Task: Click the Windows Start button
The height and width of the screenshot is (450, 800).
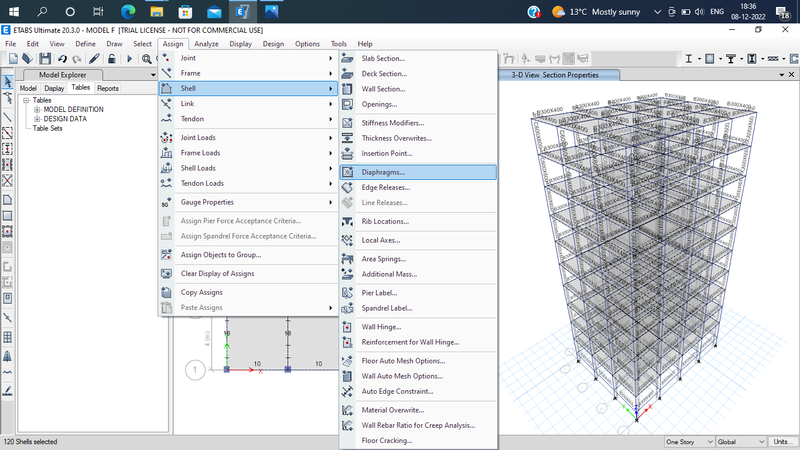Action: pyautogui.click(x=14, y=11)
